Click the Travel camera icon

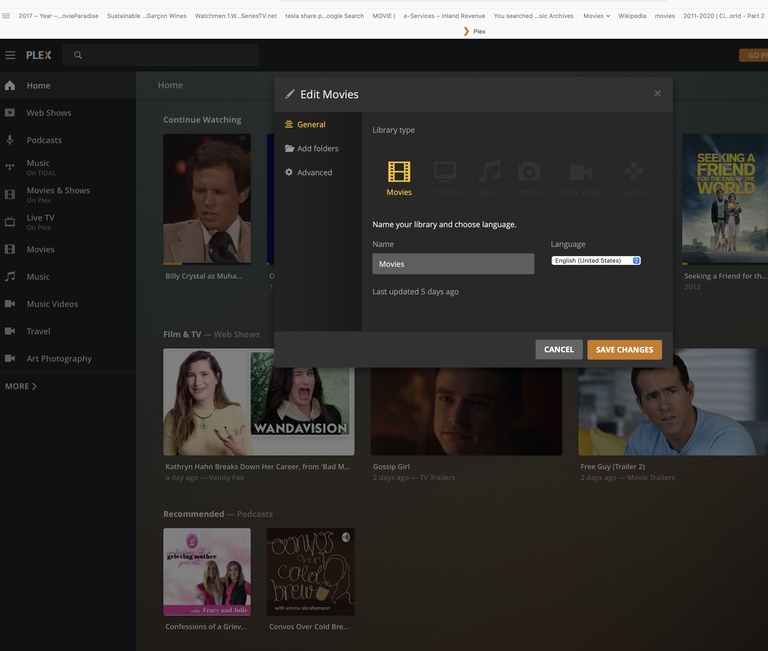pos(10,331)
